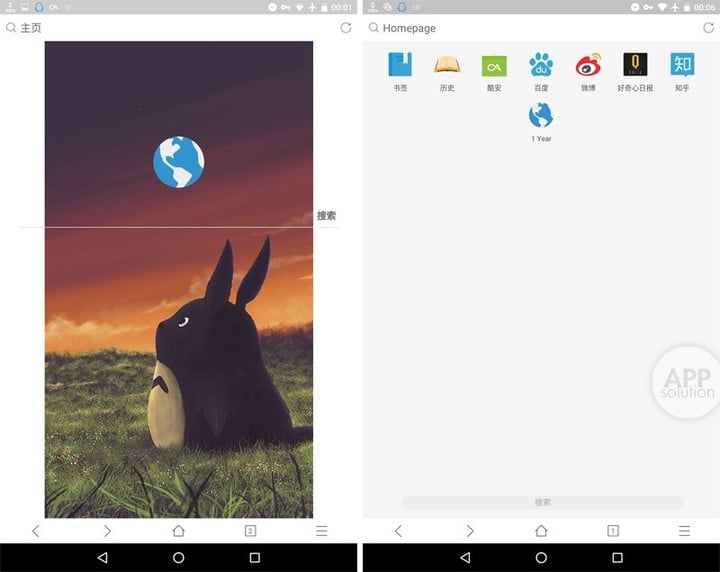This screenshot has height=572, width=720.
Task: Tap the 搜索 label over the wallpaper
Action: point(326,215)
